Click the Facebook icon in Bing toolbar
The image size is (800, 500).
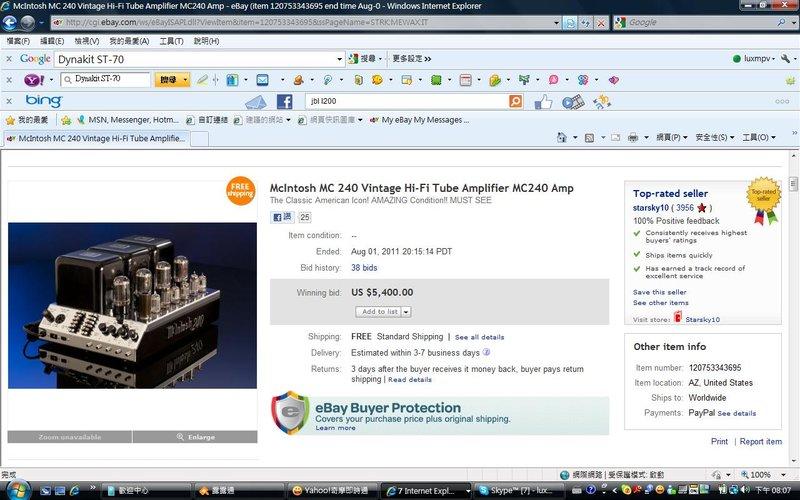[284, 101]
